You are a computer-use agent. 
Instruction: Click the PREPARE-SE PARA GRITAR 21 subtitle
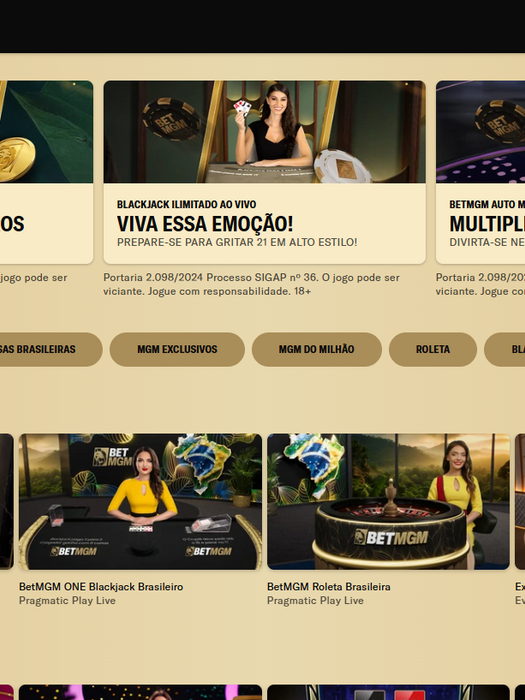pos(237,242)
